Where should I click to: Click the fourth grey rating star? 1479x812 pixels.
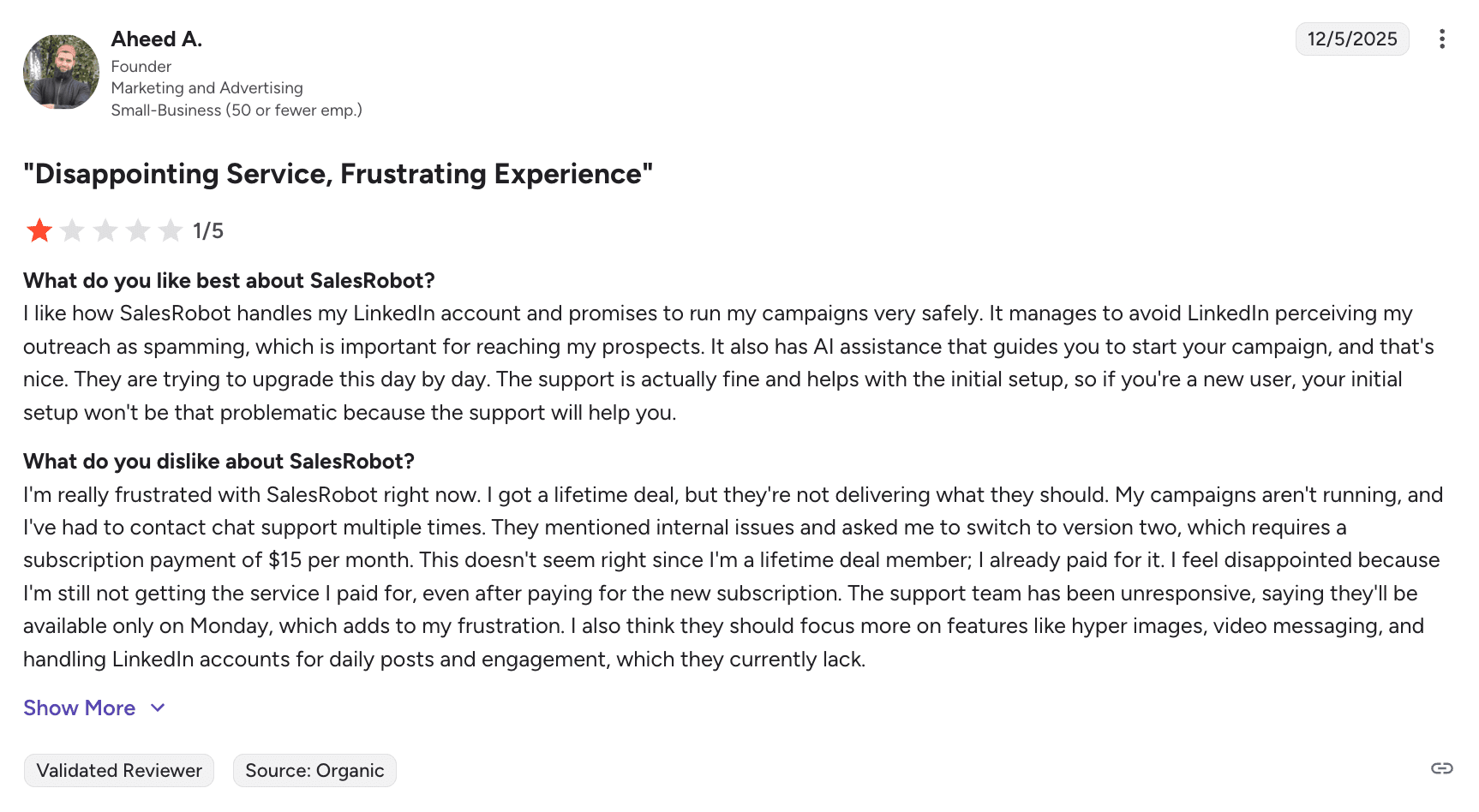[x=138, y=230]
